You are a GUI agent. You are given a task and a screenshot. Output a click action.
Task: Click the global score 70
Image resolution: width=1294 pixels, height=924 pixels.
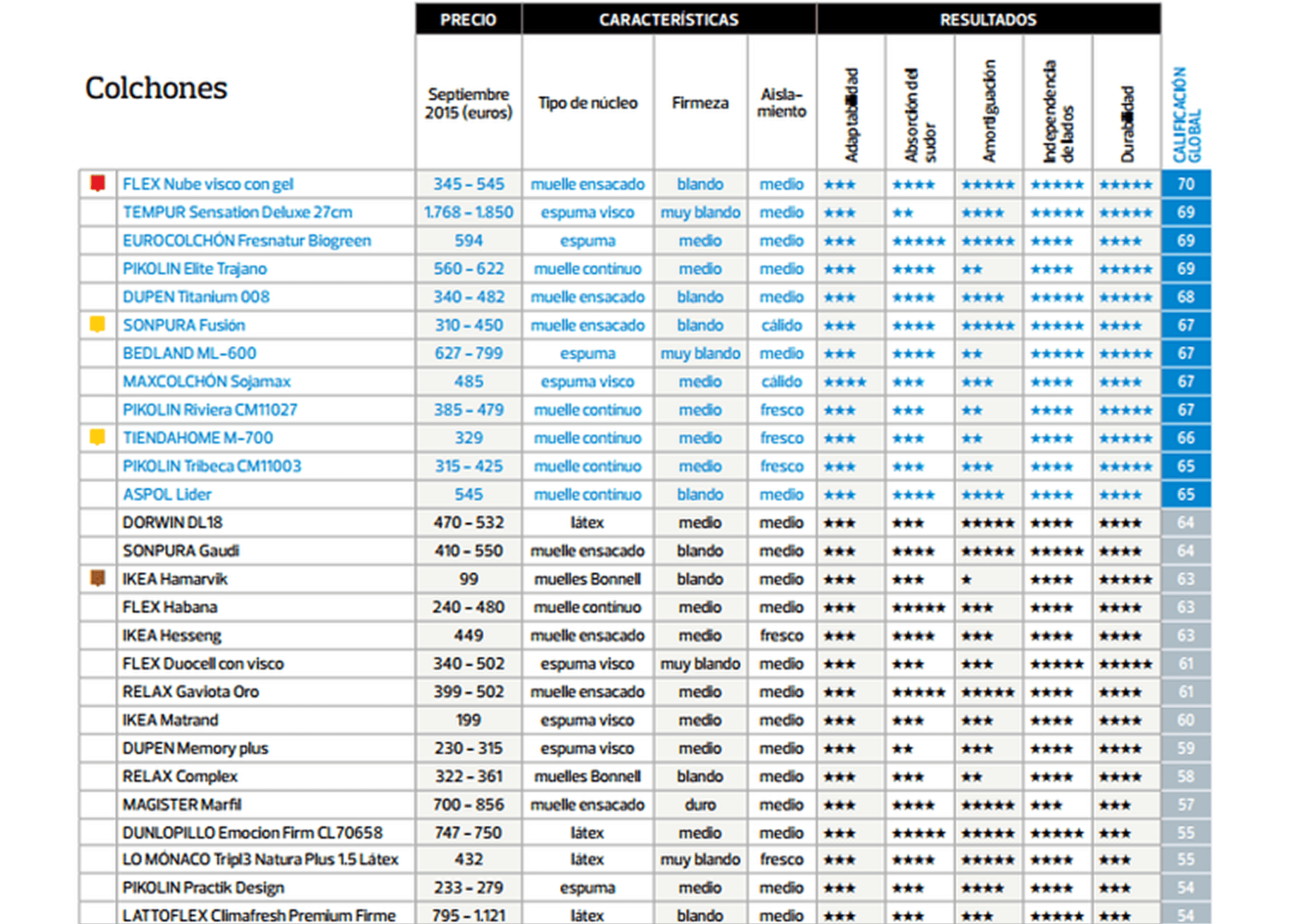pyautogui.click(x=1186, y=184)
